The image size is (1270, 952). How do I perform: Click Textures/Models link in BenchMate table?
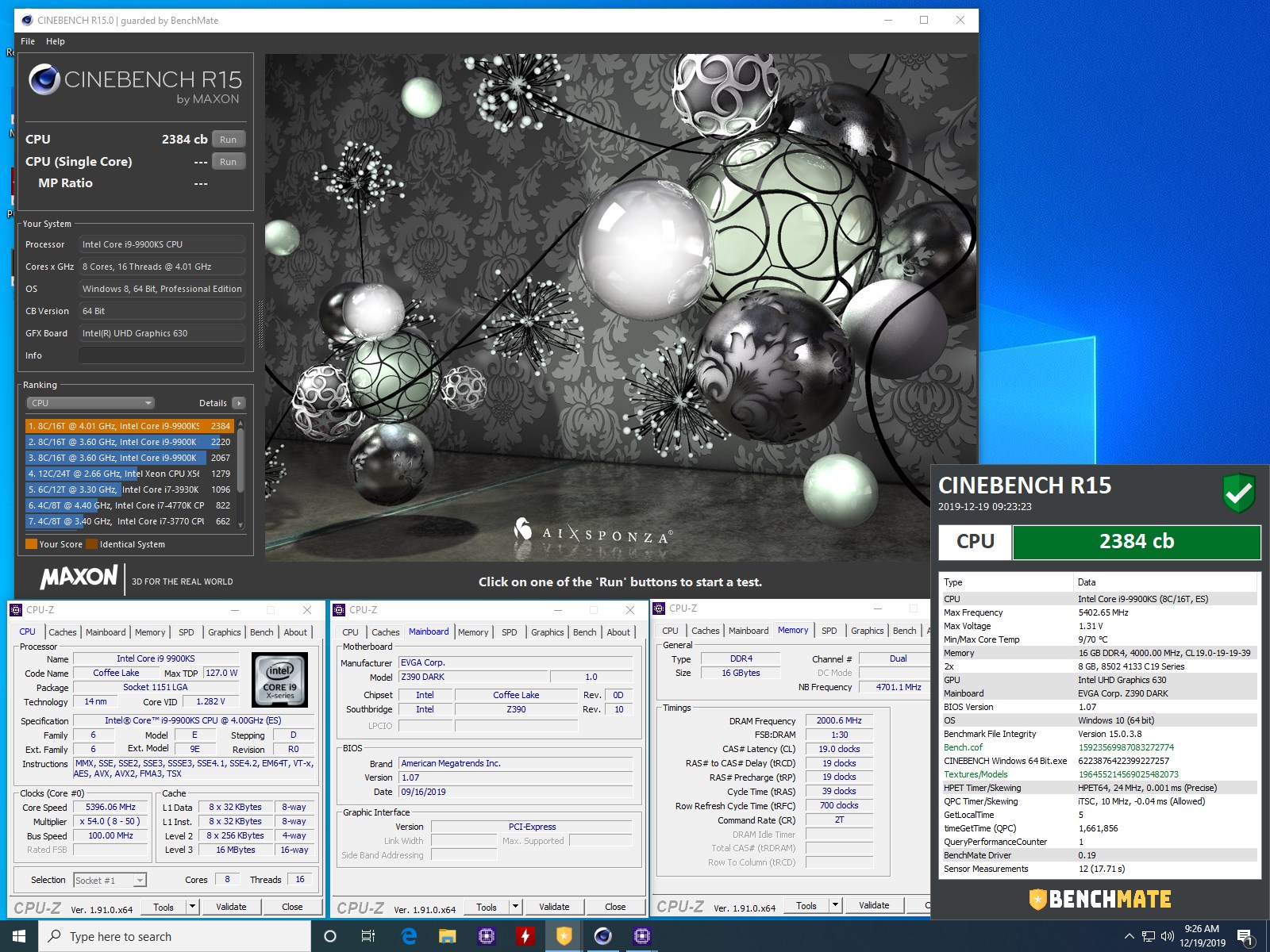(976, 774)
